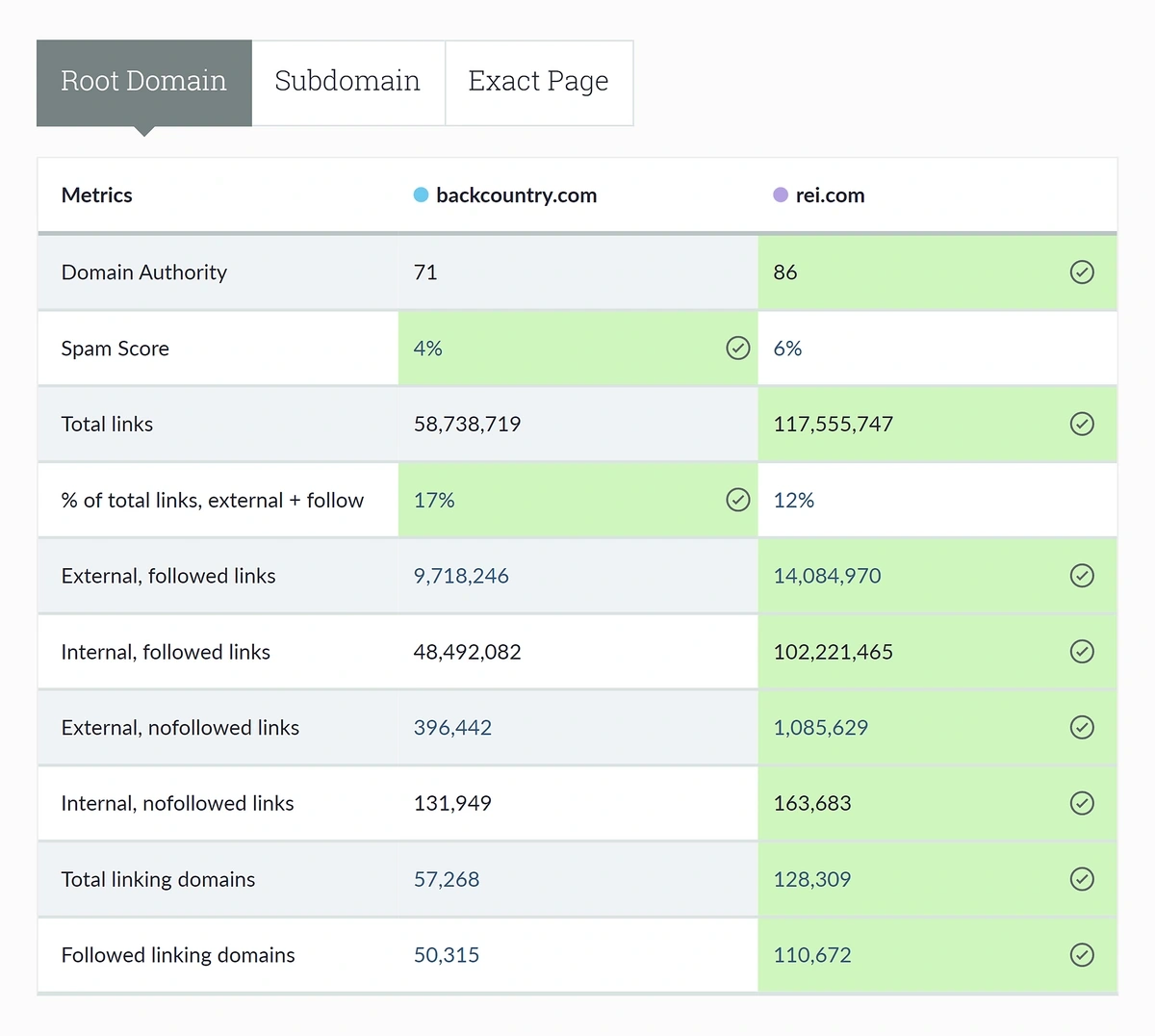Screen dimensions: 1155x1036
Task: Click the Followed linking domains label
Action: [x=178, y=955]
